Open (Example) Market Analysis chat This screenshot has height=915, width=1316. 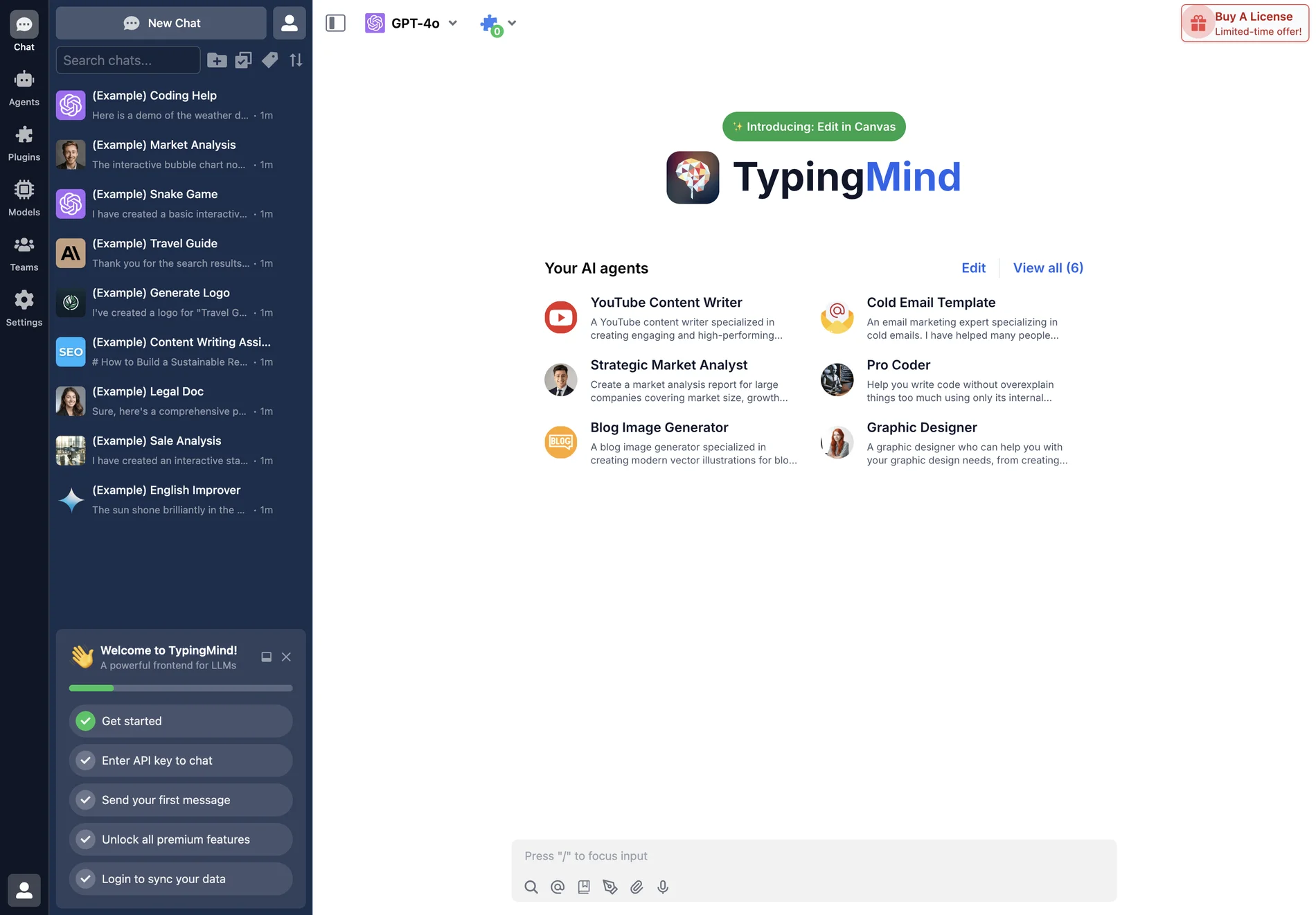tap(180, 154)
